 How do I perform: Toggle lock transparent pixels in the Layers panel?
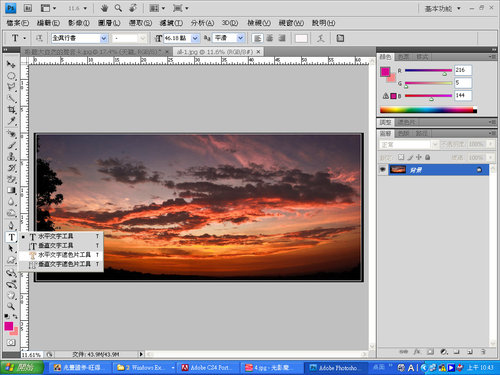click(x=401, y=157)
